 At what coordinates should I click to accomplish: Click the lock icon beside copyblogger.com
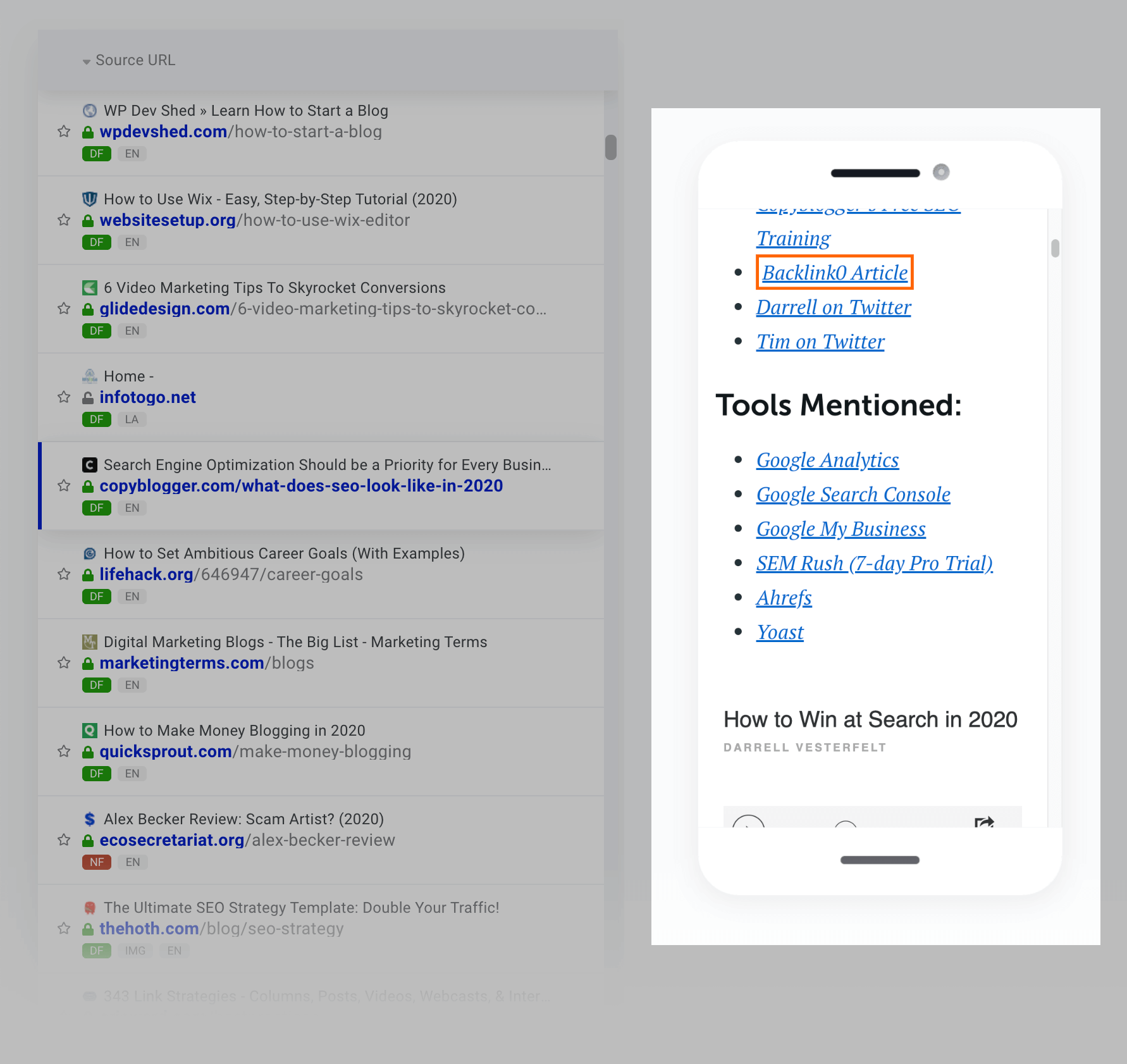89,486
